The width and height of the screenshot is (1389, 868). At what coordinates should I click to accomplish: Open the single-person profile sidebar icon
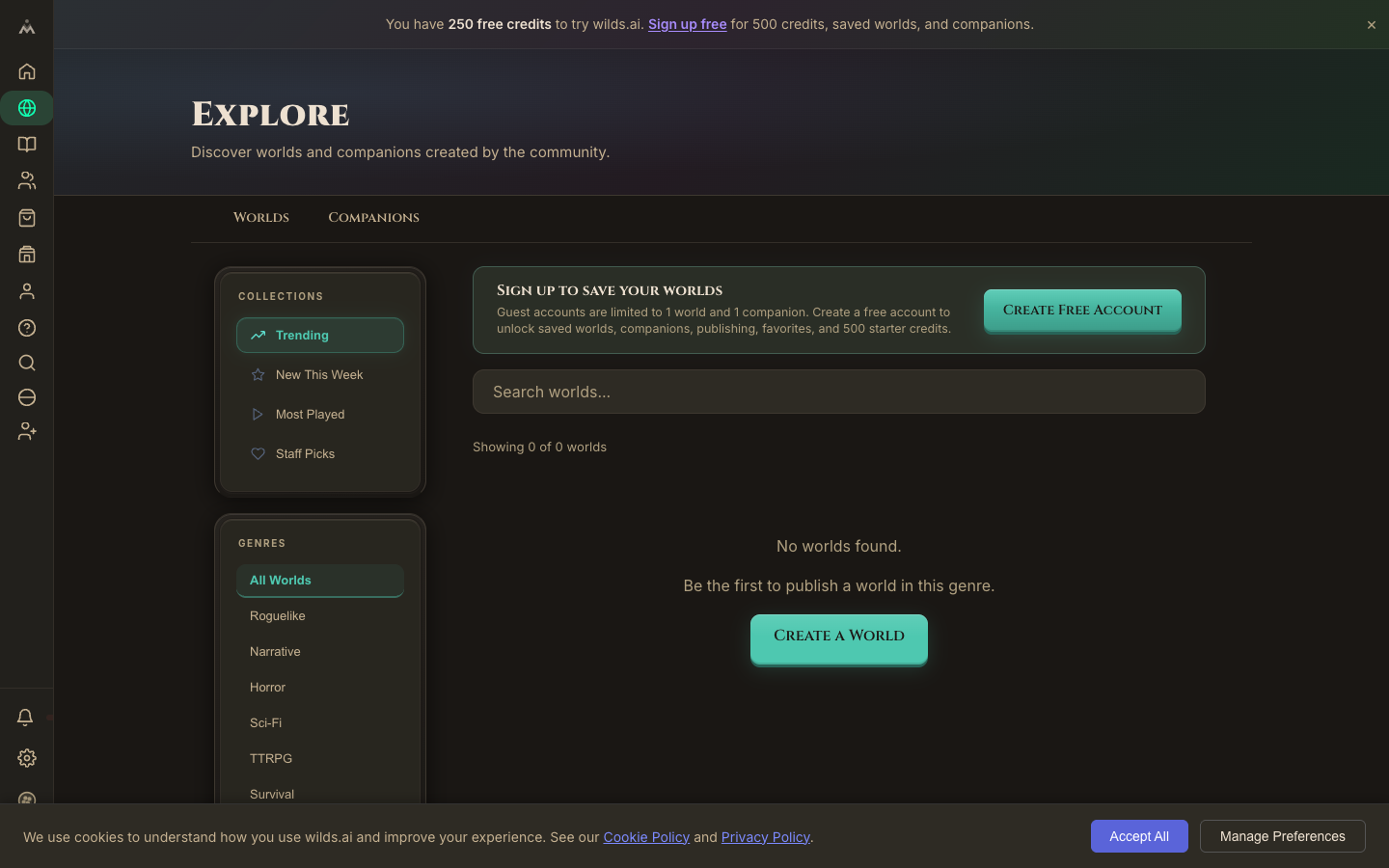coord(27,291)
